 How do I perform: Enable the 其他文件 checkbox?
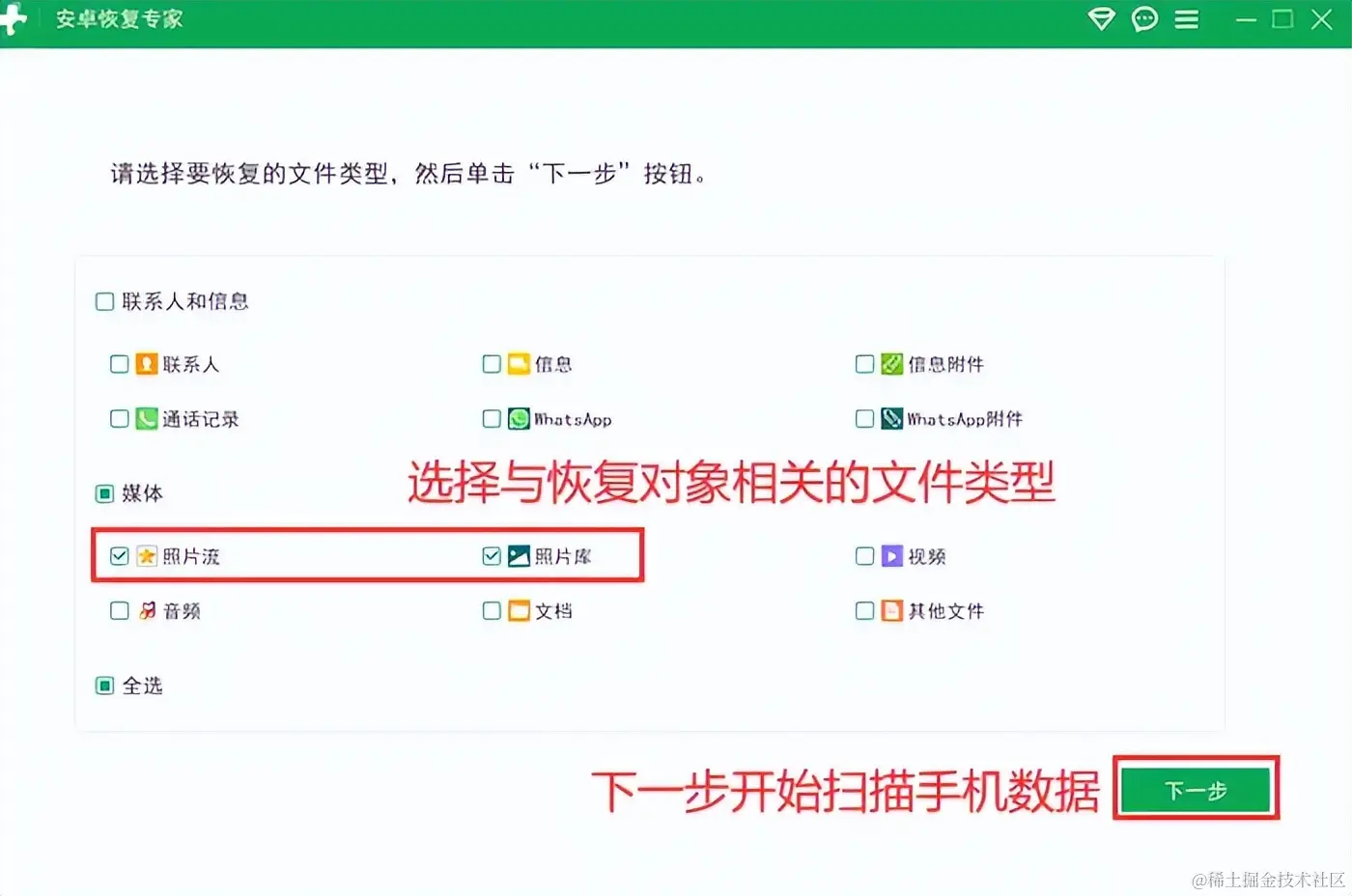coord(864,611)
